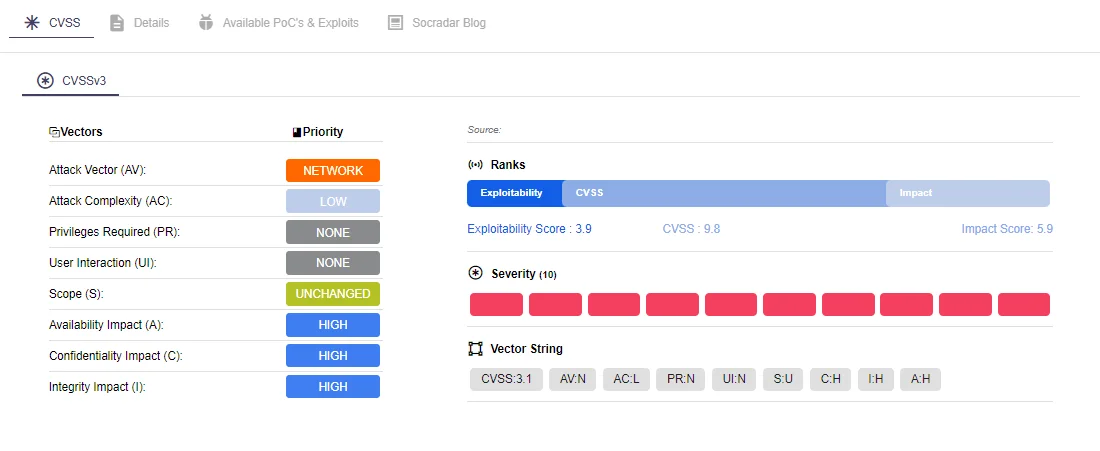The image size is (1100, 451).
Task: Click the CVSSv3 circled asterisk icon
Action: [x=45, y=81]
